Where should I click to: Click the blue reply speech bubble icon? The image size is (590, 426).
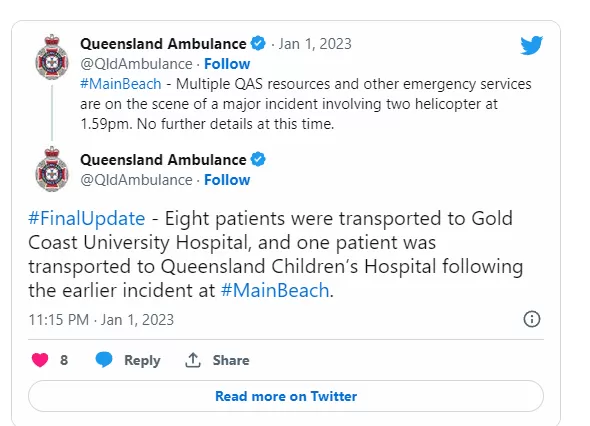[x=104, y=359]
